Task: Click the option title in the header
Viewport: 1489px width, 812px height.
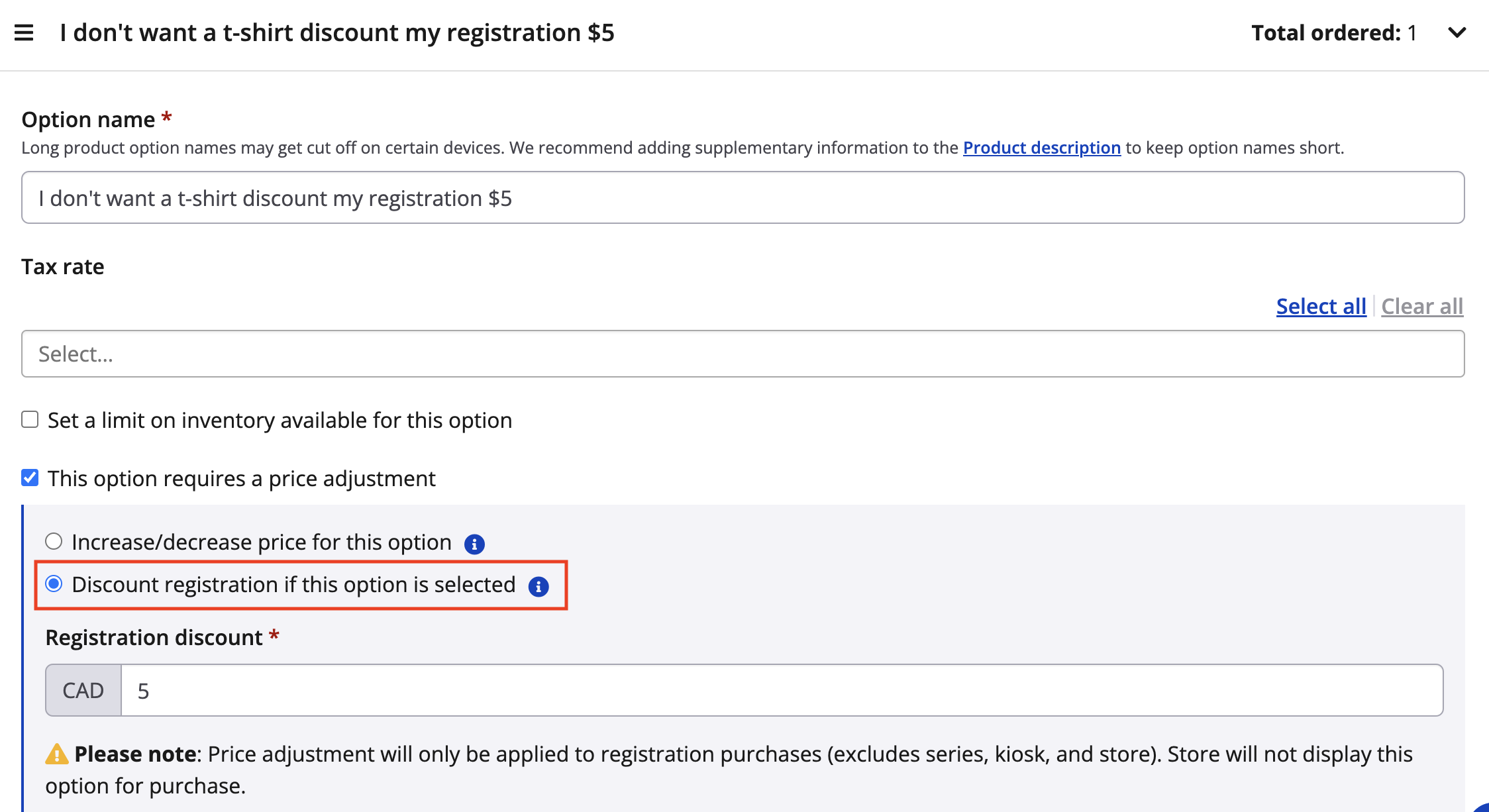Action: tap(337, 32)
